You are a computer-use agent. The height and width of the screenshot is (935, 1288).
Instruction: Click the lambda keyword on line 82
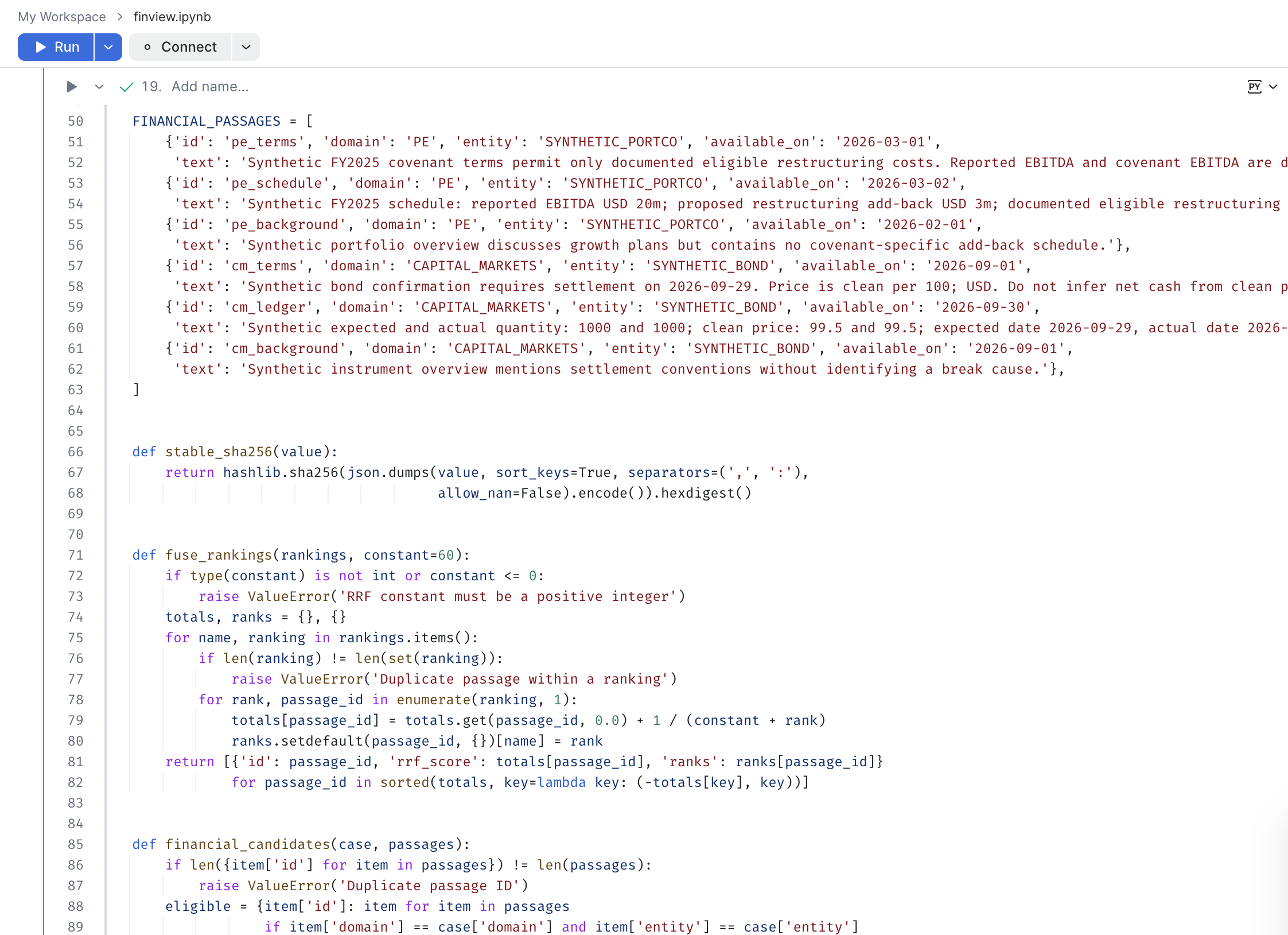pyautogui.click(x=561, y=782)
